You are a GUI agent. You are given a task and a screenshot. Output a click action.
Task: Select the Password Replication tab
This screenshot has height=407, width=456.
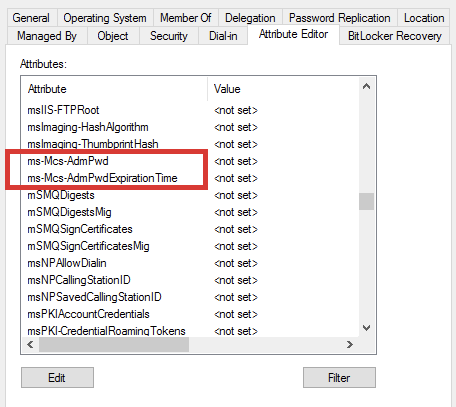[x=340, y=18]
